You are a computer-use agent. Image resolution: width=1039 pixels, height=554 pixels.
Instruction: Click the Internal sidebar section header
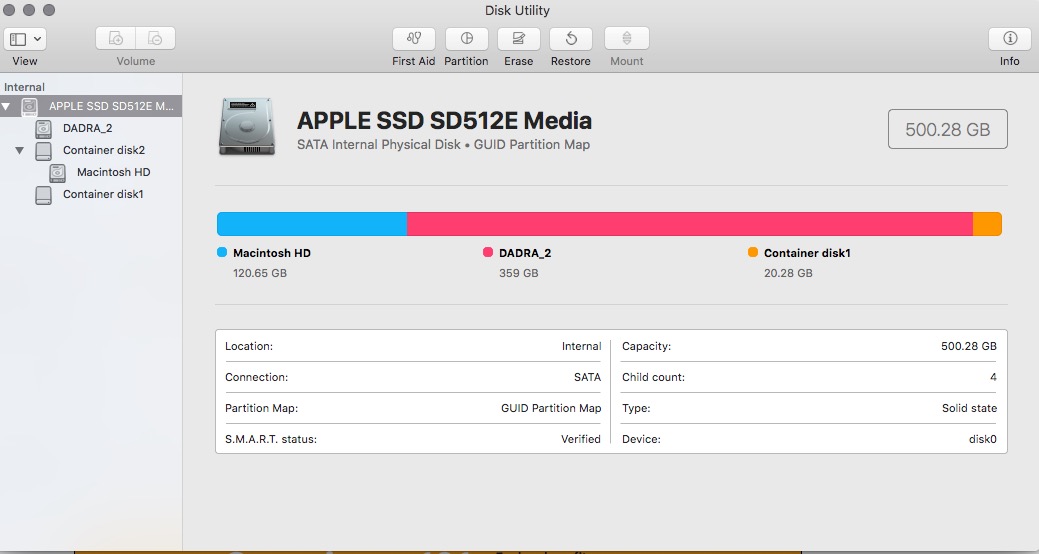(25, 87)
